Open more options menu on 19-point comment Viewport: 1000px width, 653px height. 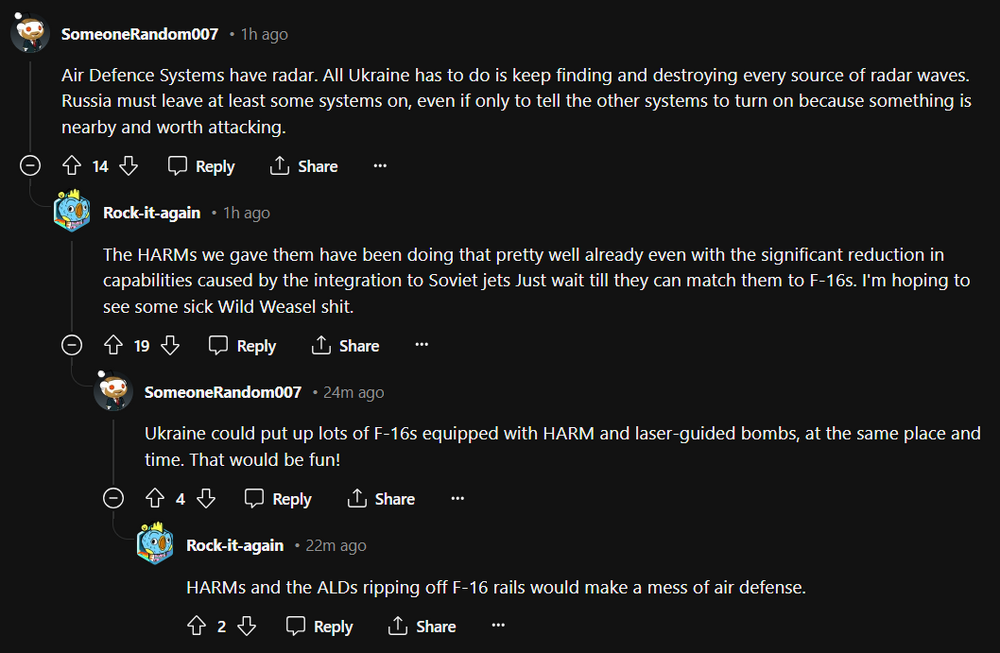click(421, 346)
